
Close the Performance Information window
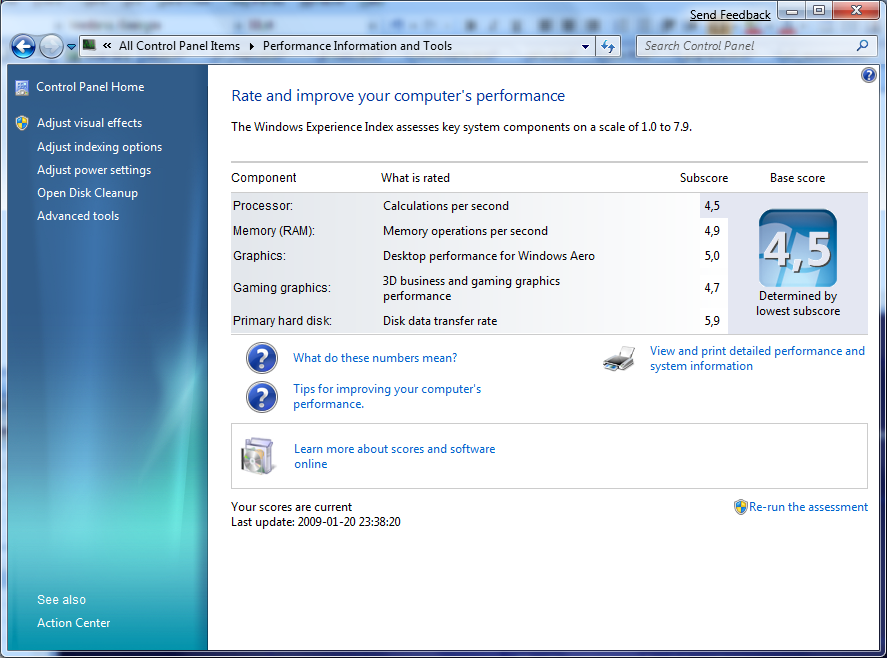point(856,11)
